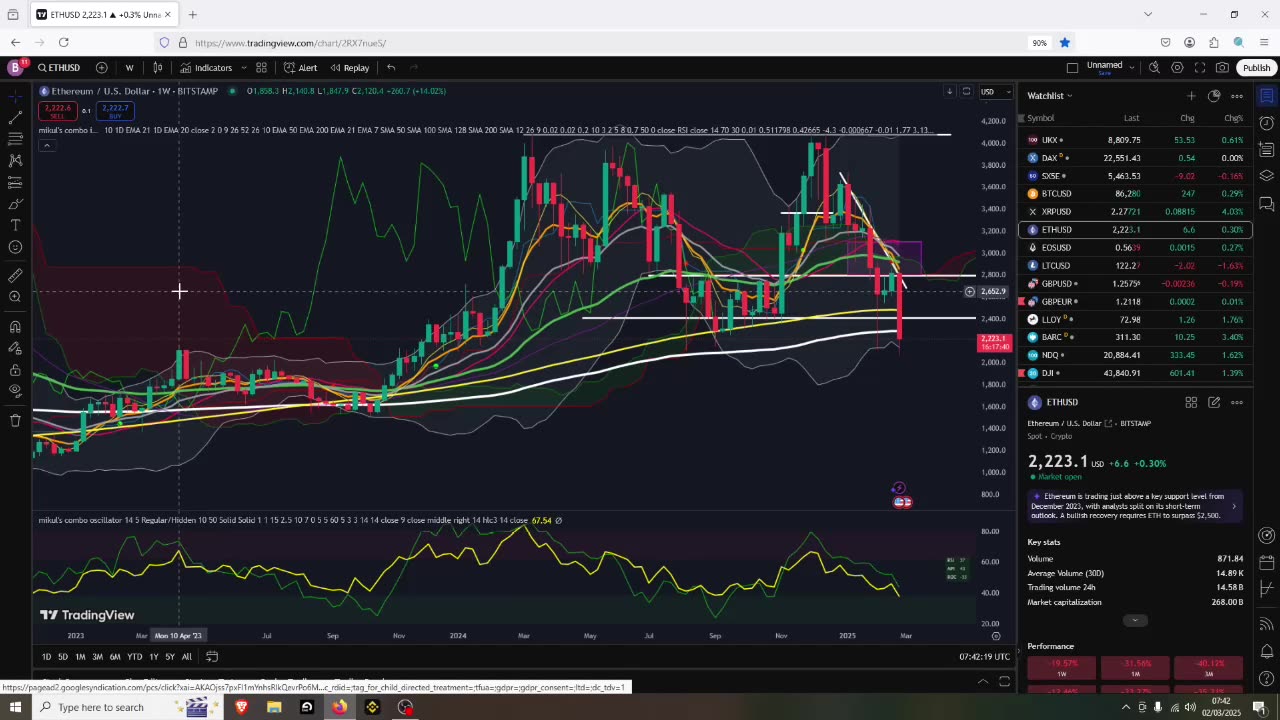The width and height of the screenshot is (1280, 720).
Task: Select BTCUSD in the watchlist
Action: pyautogui.click(x=1135, y=194)
